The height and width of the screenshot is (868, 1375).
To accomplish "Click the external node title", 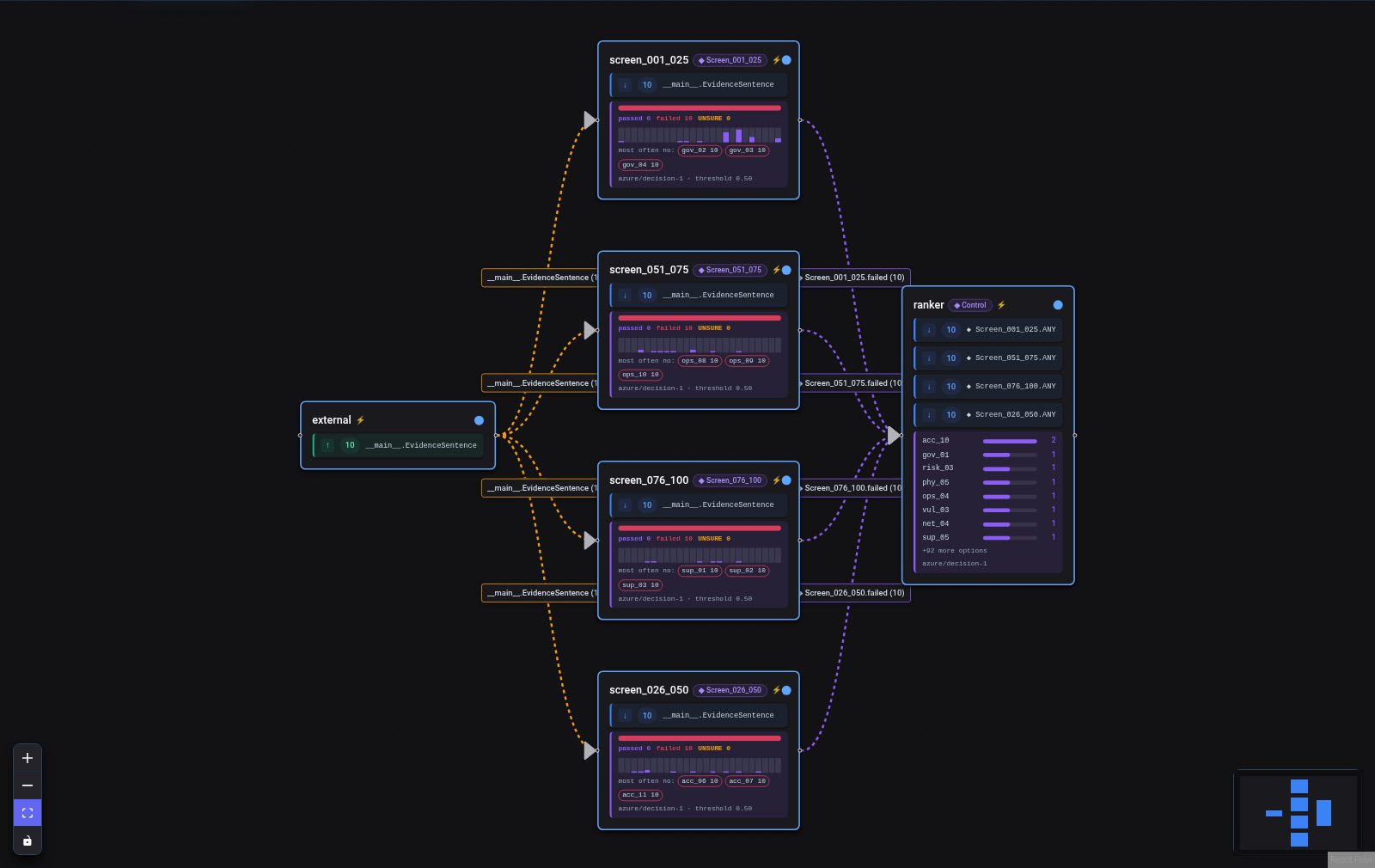I will pyautogui.click(x=332, y=420).
